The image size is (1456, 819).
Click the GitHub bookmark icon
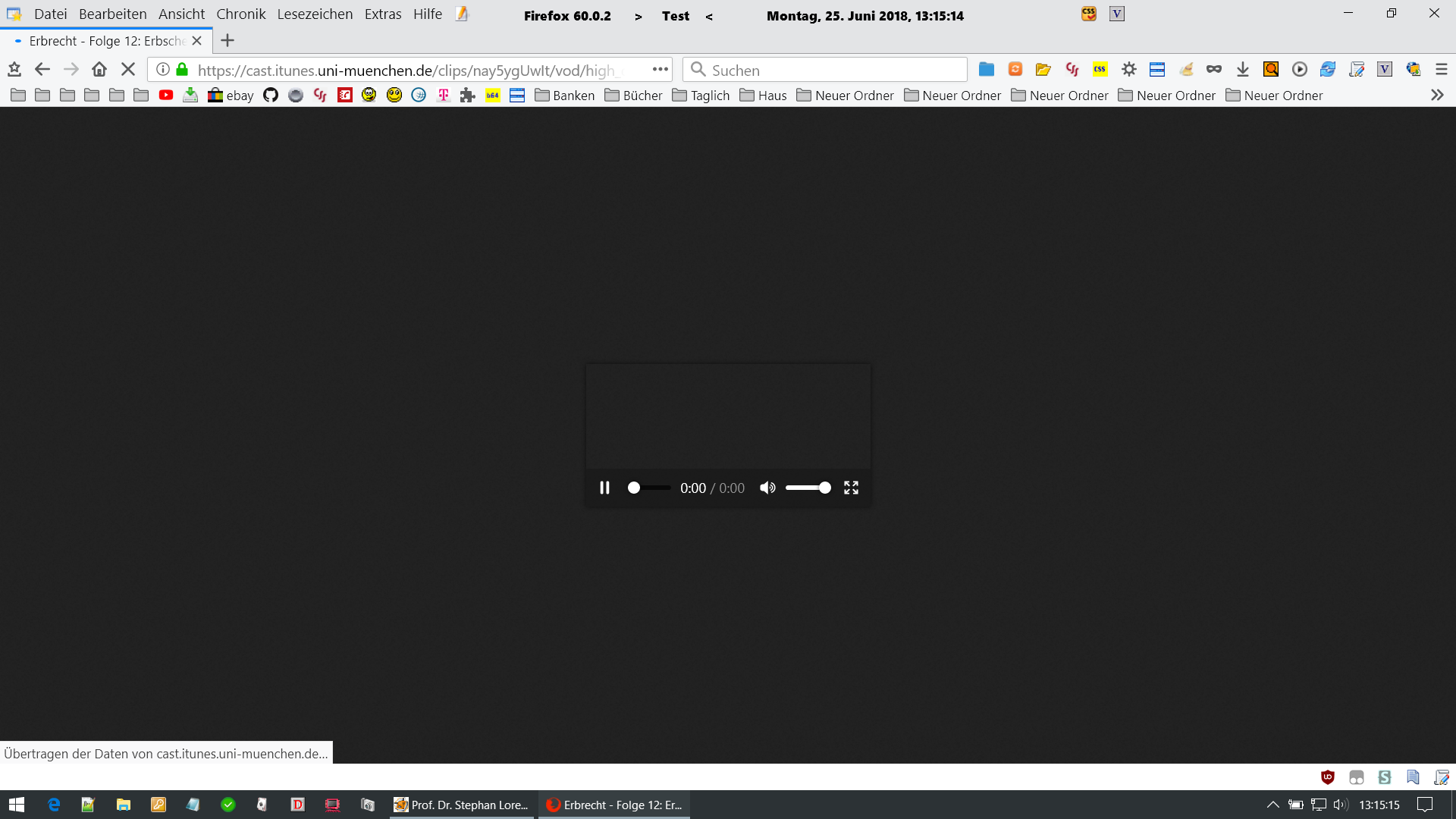point(271,96)
